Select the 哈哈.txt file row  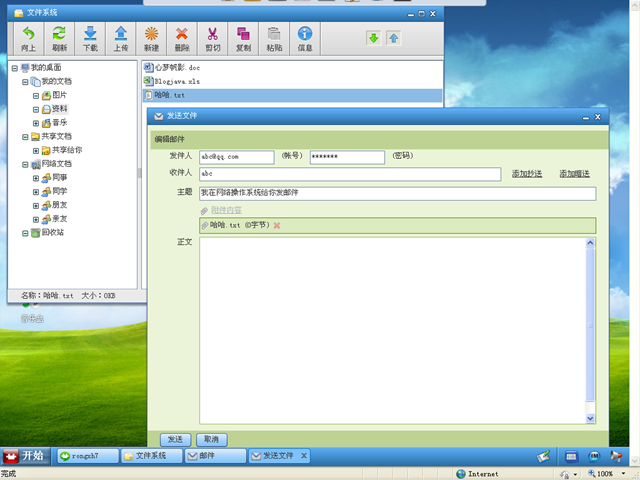[x=292, y=96]
